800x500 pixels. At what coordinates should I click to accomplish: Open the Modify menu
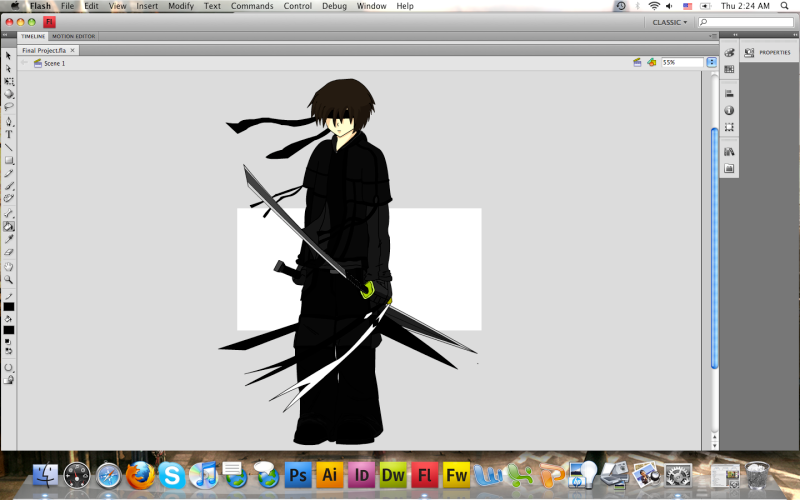[181, 6]
